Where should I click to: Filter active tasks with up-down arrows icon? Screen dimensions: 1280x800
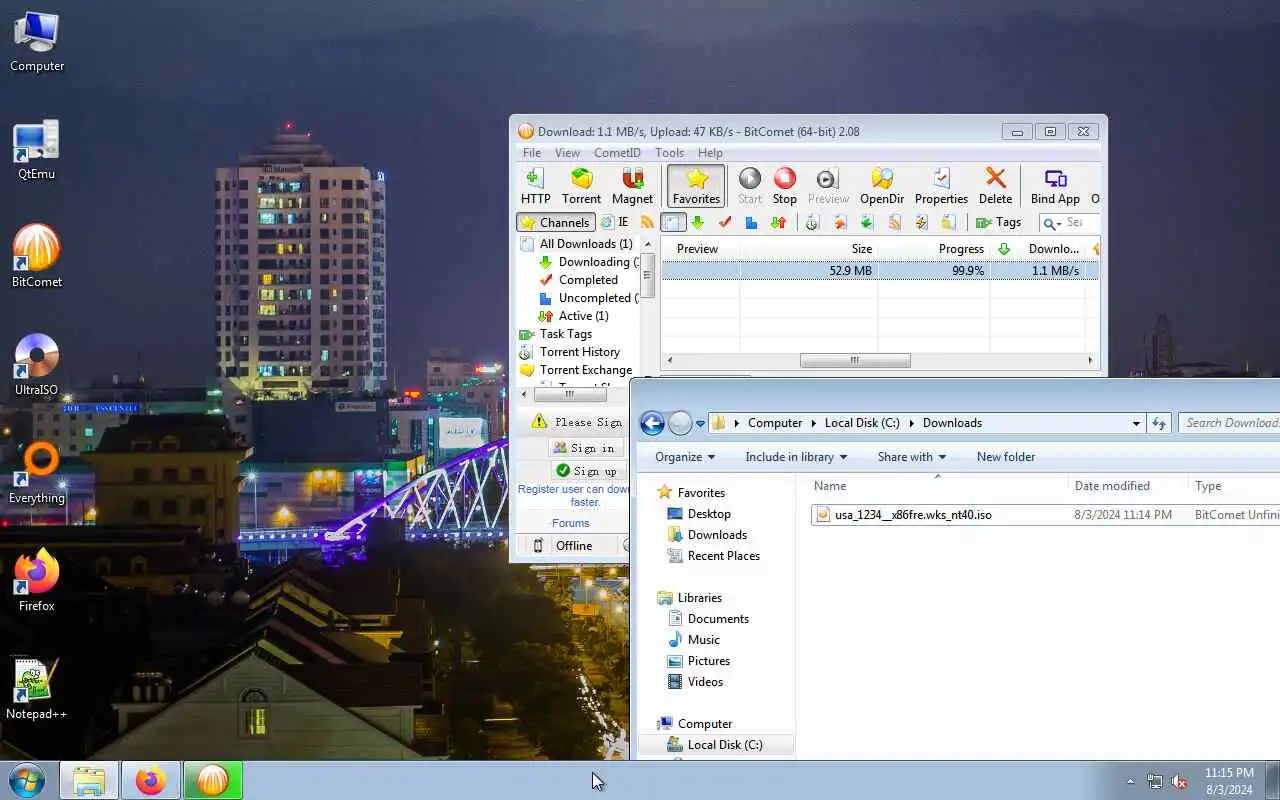coord(777,222)
